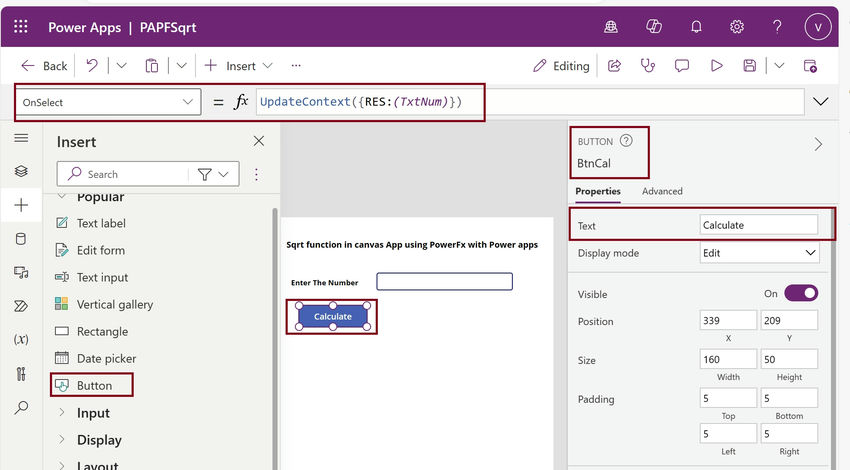Collapse the Popular section
Screen dimensions: 850x470
pos(62,196)
